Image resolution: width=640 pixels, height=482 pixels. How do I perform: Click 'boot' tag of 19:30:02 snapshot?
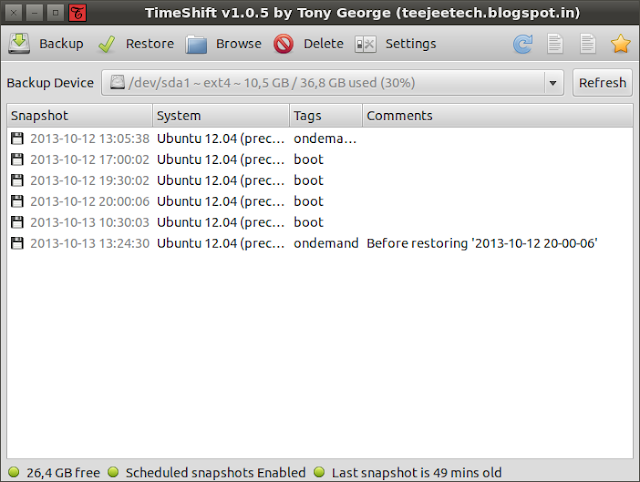pyautogui.click(x=309, y=180)
